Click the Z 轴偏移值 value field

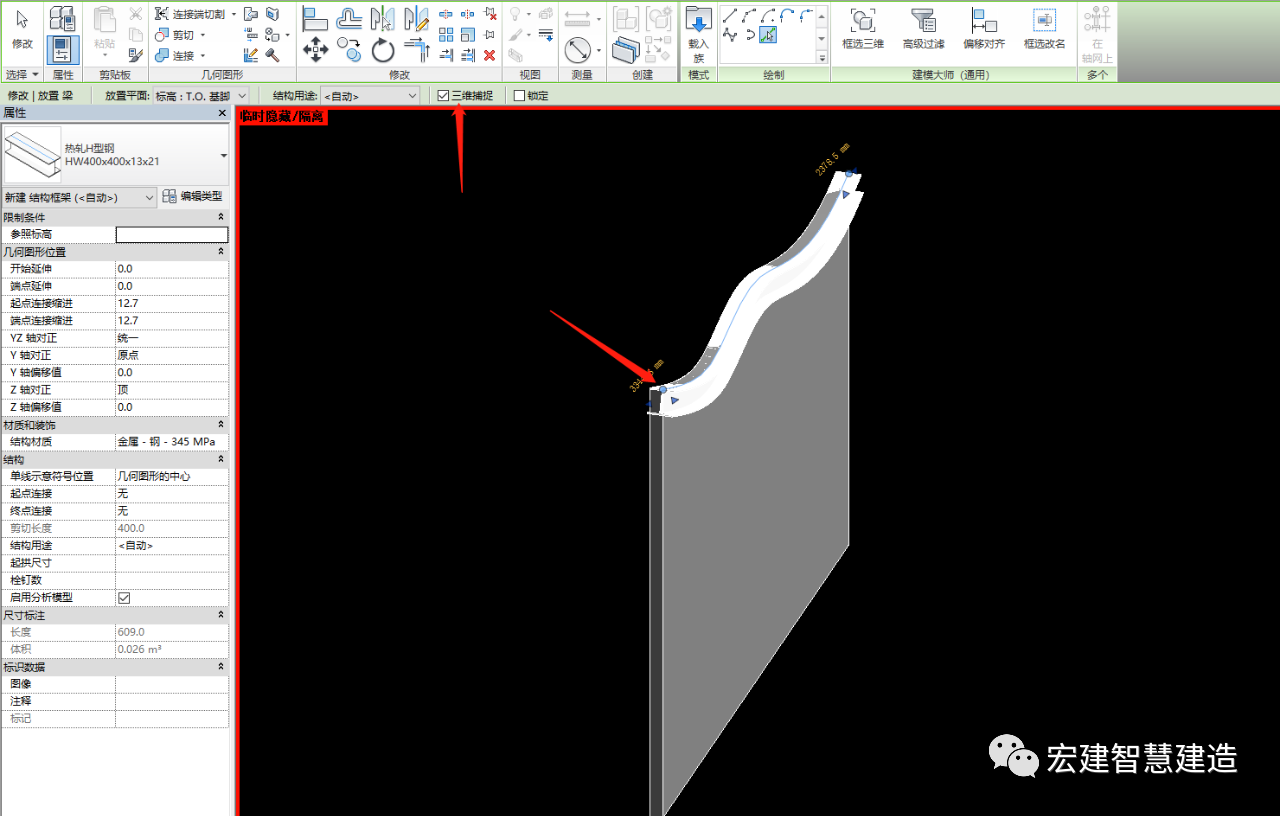(172, 407)
